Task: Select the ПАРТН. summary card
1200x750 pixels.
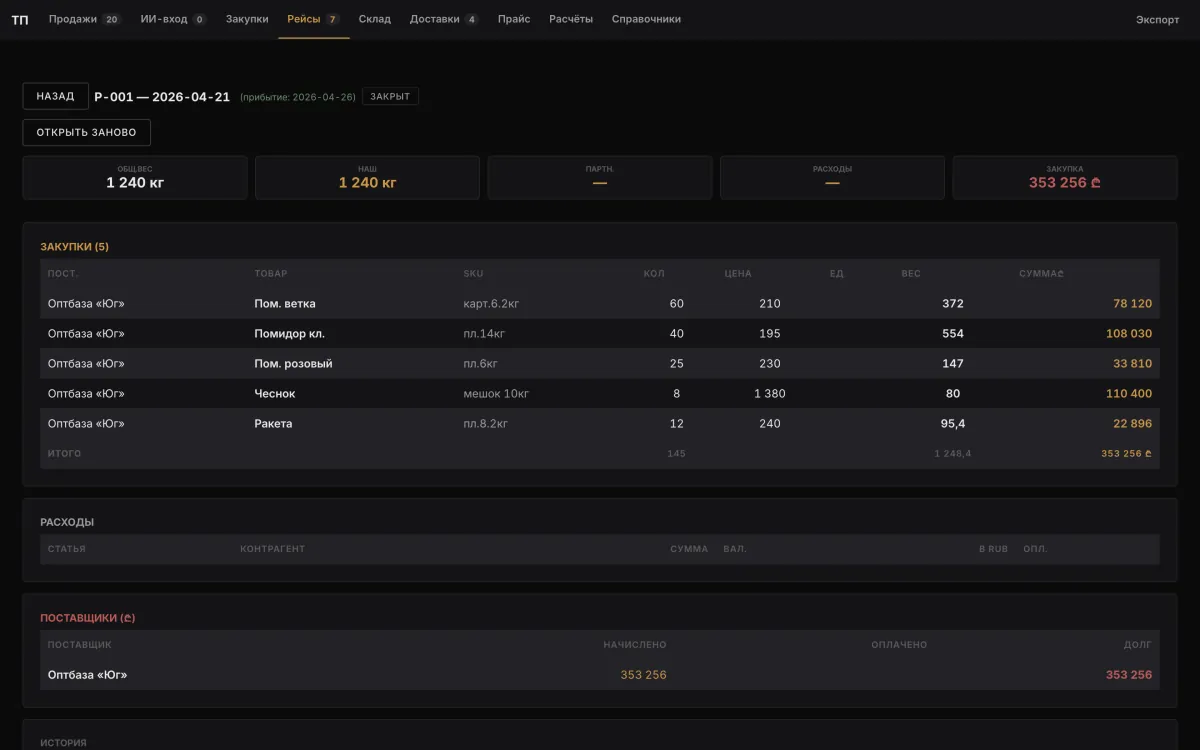Action: (600, 178)
